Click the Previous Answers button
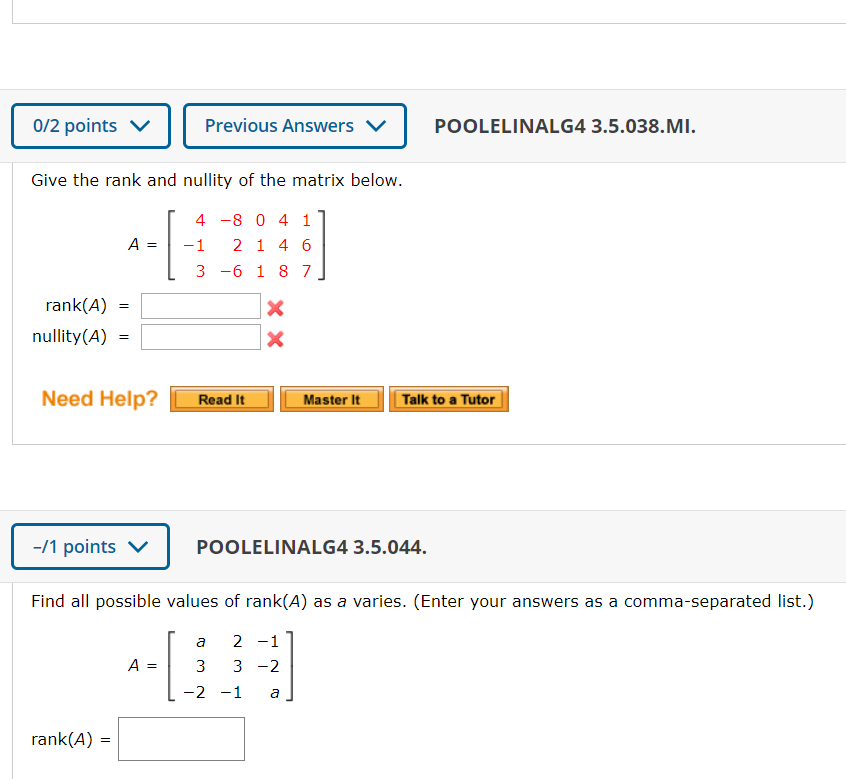This screenshot has width=846, height=779. (294, 125)
